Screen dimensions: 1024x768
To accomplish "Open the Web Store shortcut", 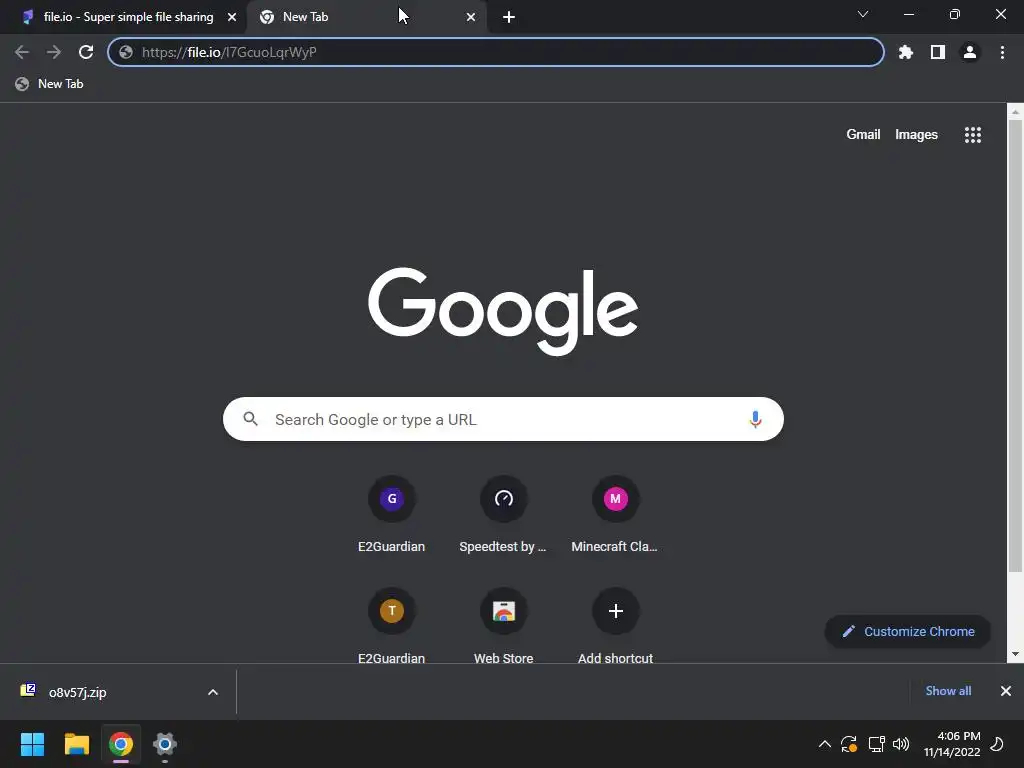I will [x=504, y=611].
